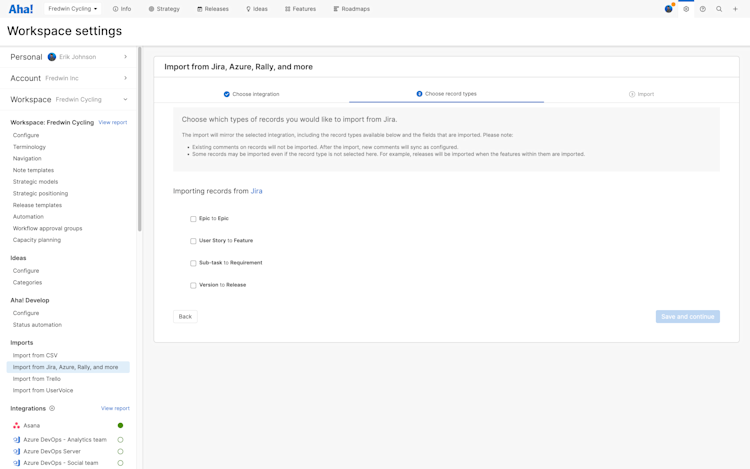750x469 pixels.
Task: Open the Releases menu
Action: coord(213,9)
